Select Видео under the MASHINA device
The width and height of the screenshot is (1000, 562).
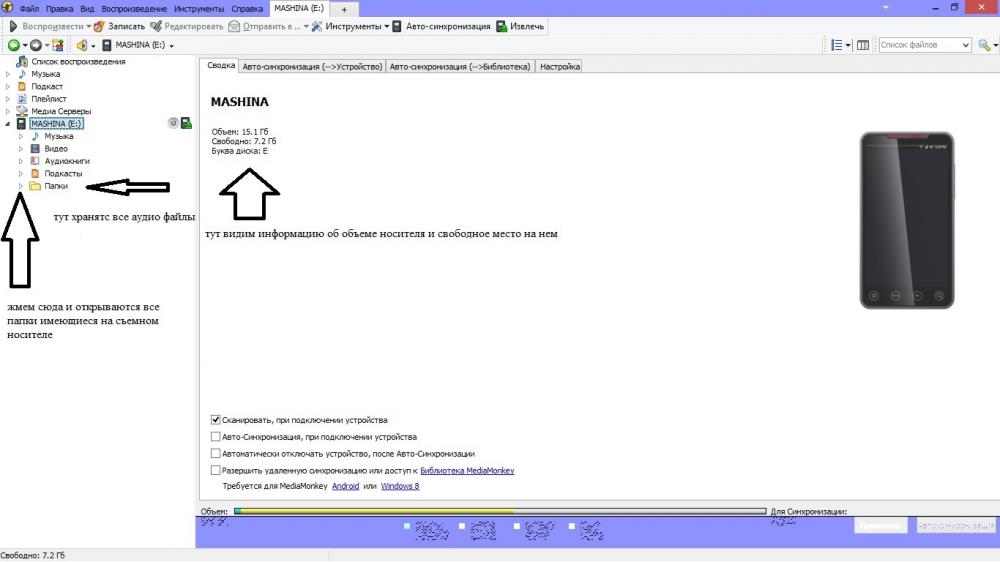tap(56, 149)
